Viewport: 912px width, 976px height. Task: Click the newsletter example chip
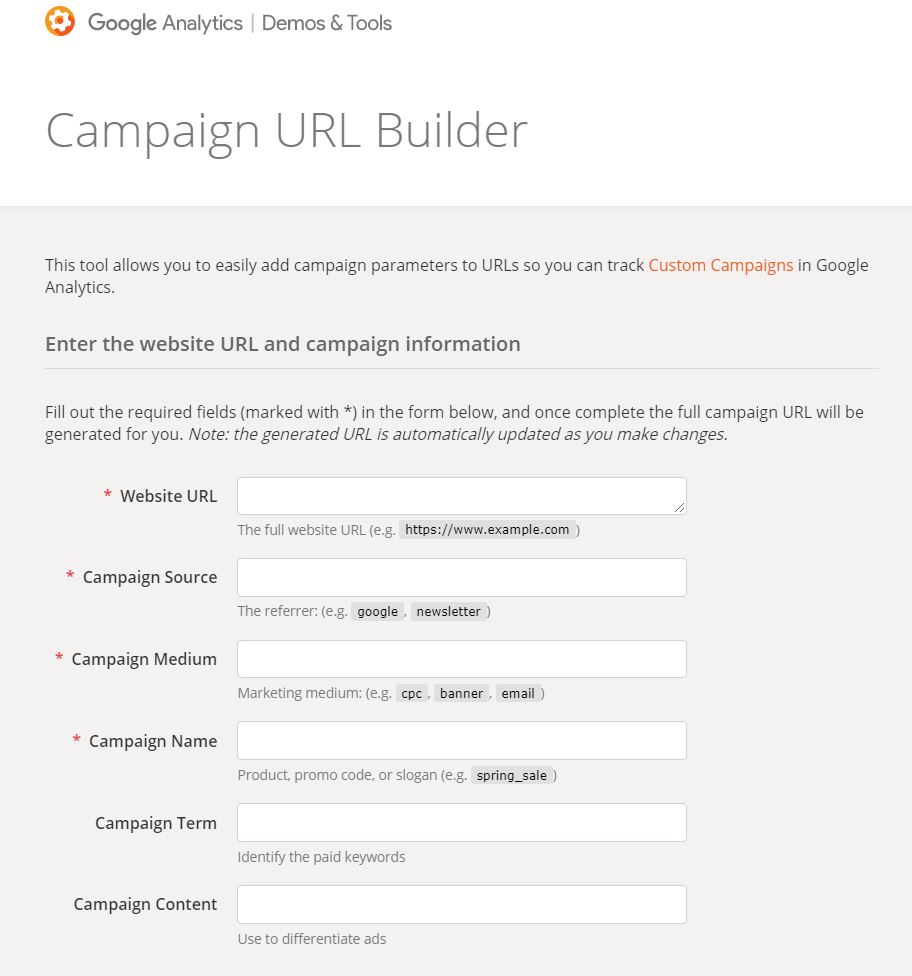pyautogui.click(x=448, y=612)
